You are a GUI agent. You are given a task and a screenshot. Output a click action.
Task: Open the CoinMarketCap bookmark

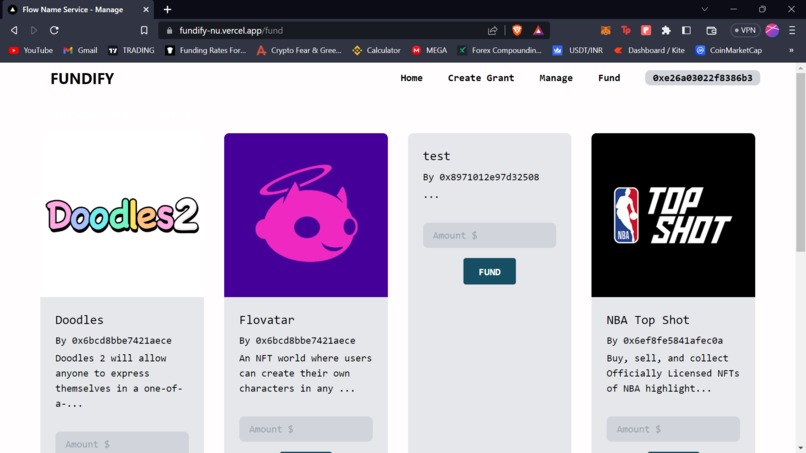(729, 50)
